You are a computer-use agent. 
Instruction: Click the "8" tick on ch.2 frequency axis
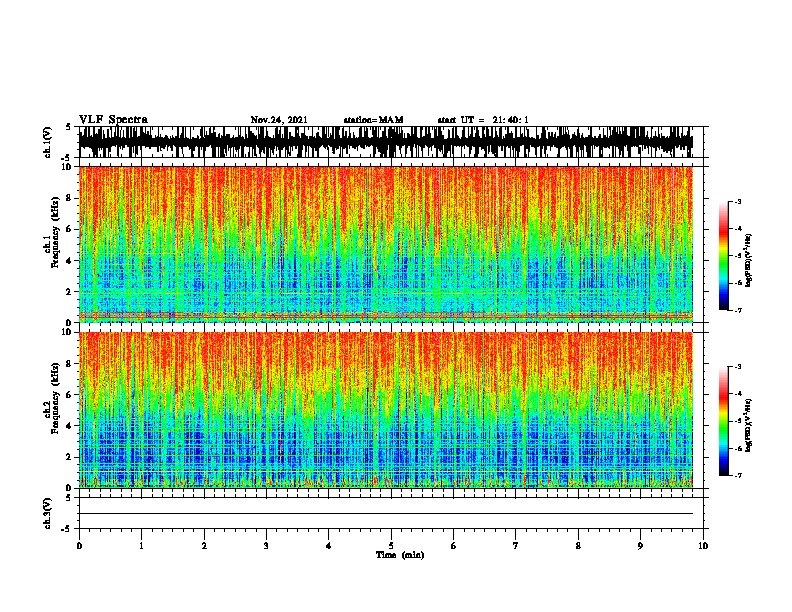pos(70,364)
